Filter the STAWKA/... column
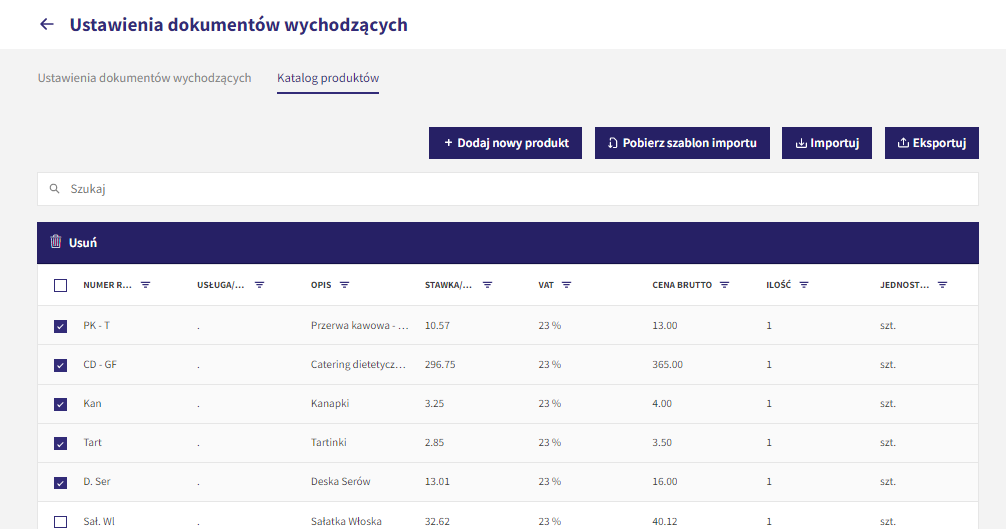 pyautogui.click(x=488, y=285)
